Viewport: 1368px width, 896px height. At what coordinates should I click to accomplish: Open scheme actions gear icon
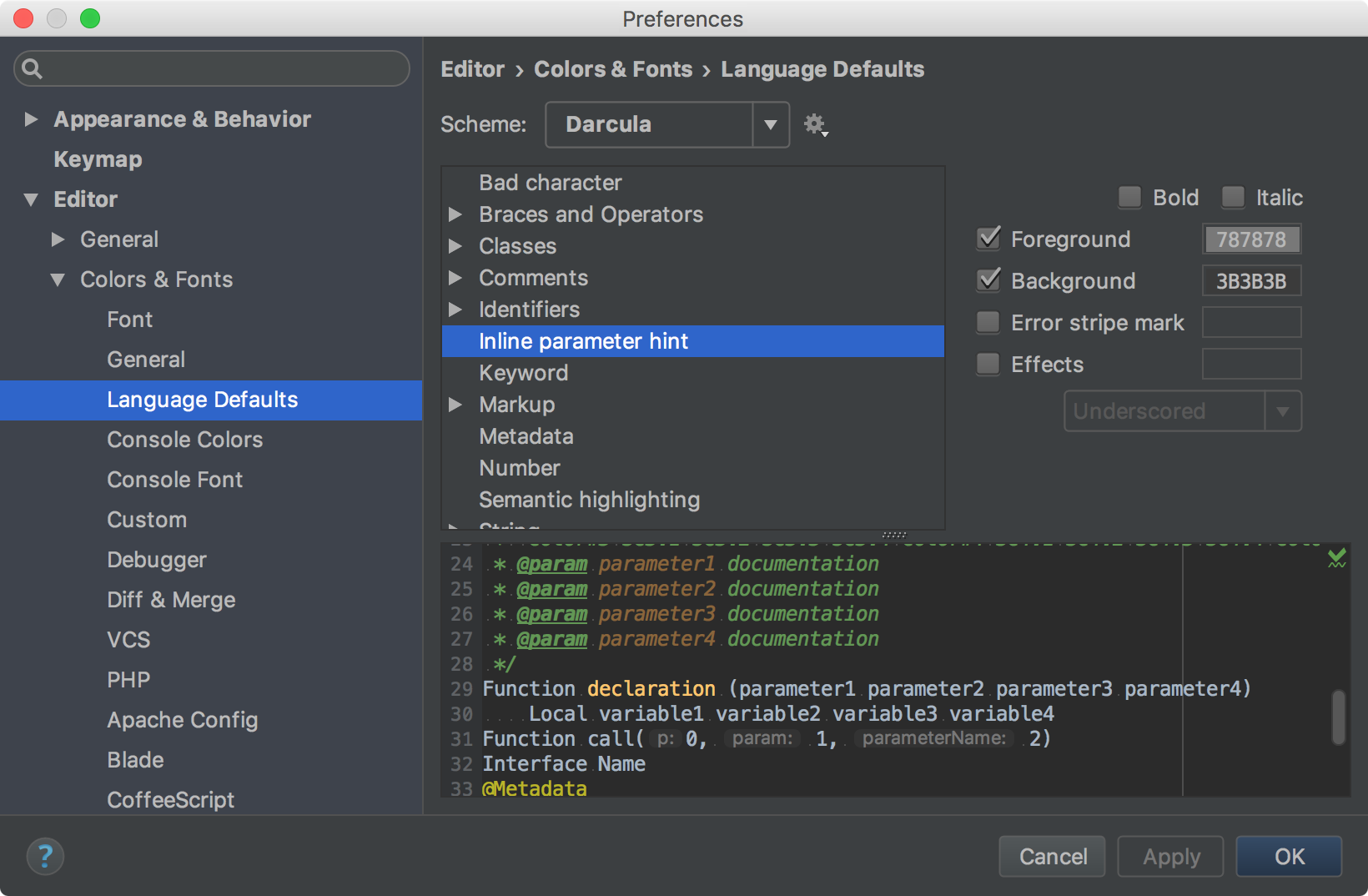click(816, 125)
